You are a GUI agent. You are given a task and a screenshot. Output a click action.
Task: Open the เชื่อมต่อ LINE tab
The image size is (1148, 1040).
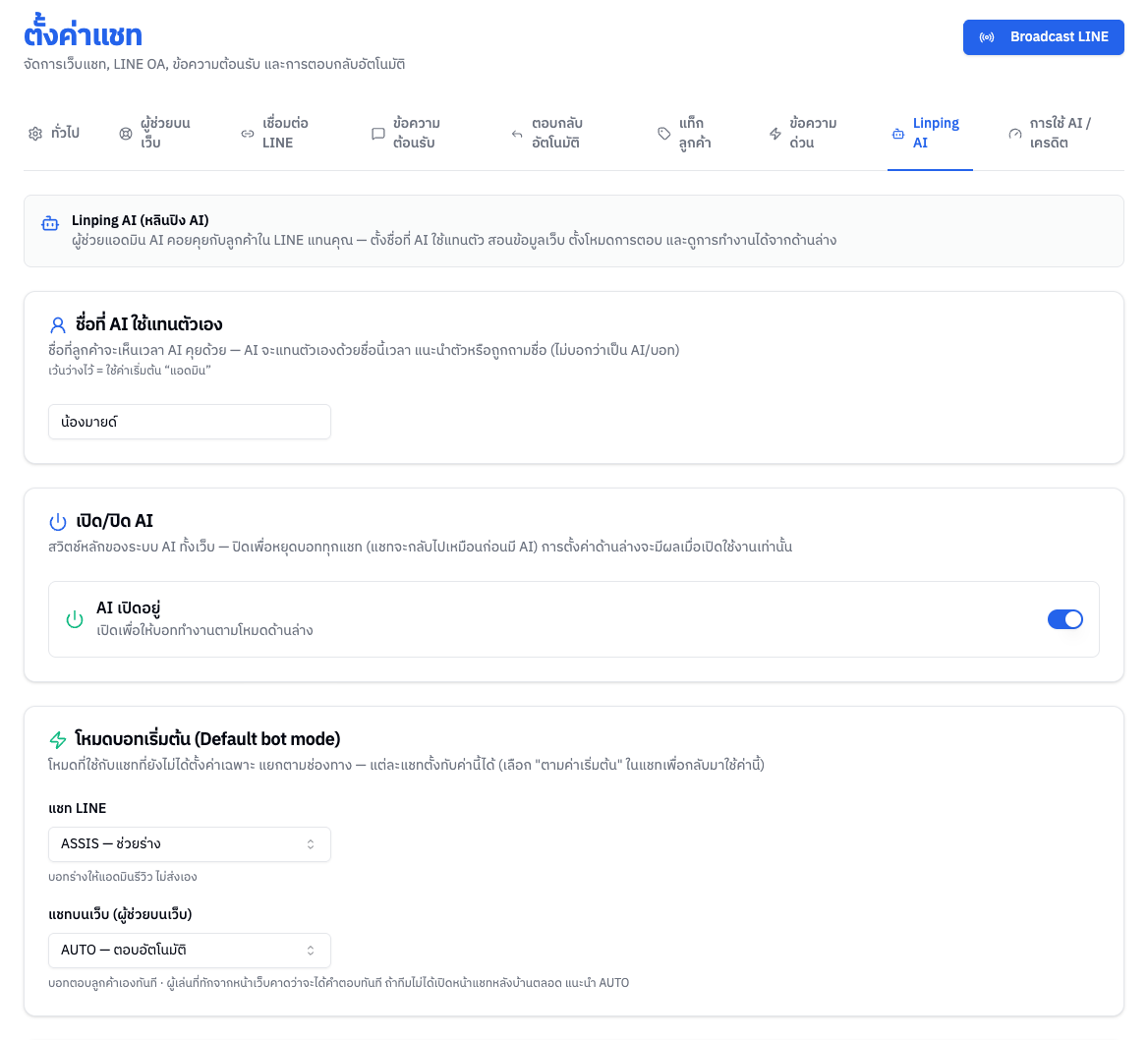click(x=274, y=134)
